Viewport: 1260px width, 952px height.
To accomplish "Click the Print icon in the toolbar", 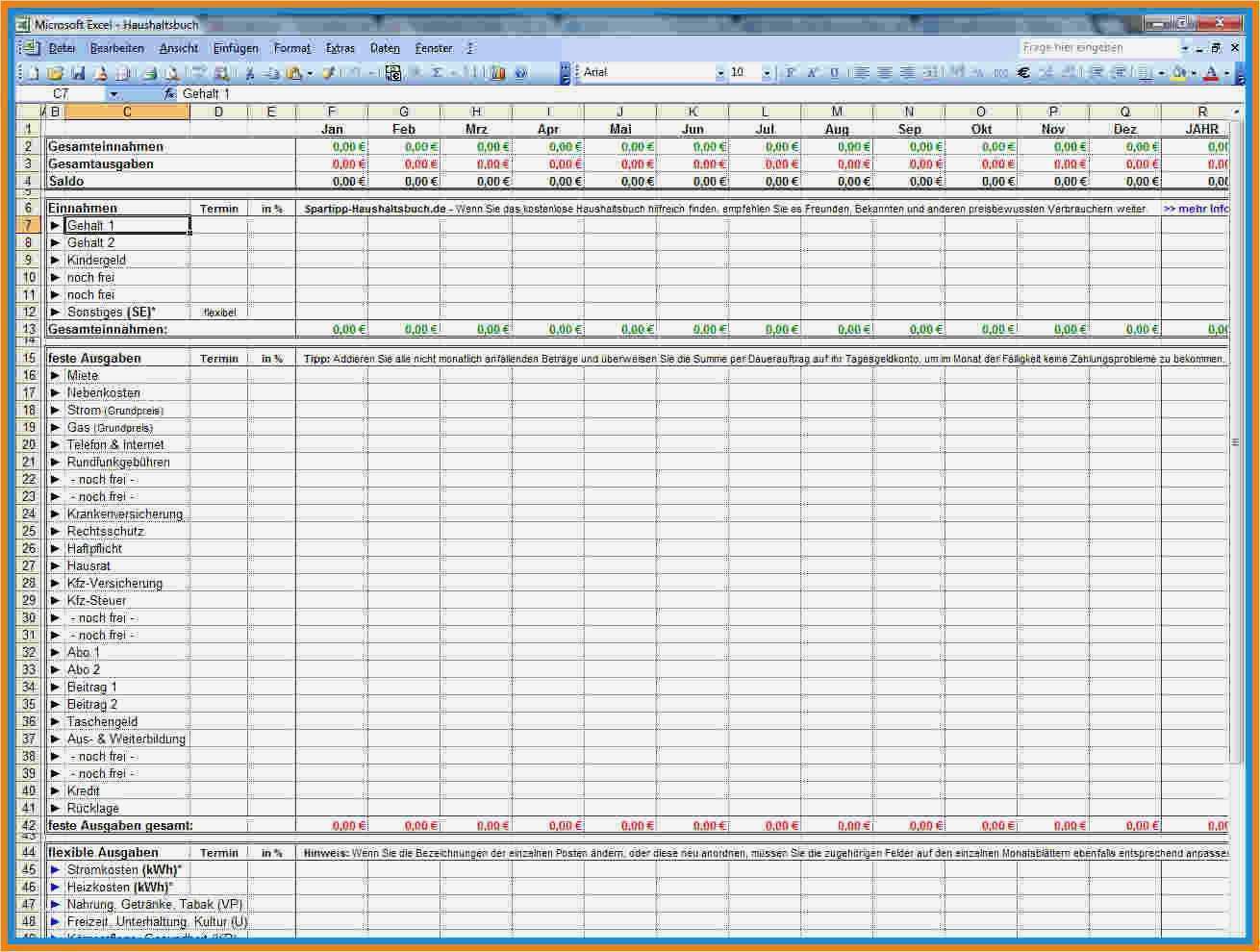I will click(149, 72).
